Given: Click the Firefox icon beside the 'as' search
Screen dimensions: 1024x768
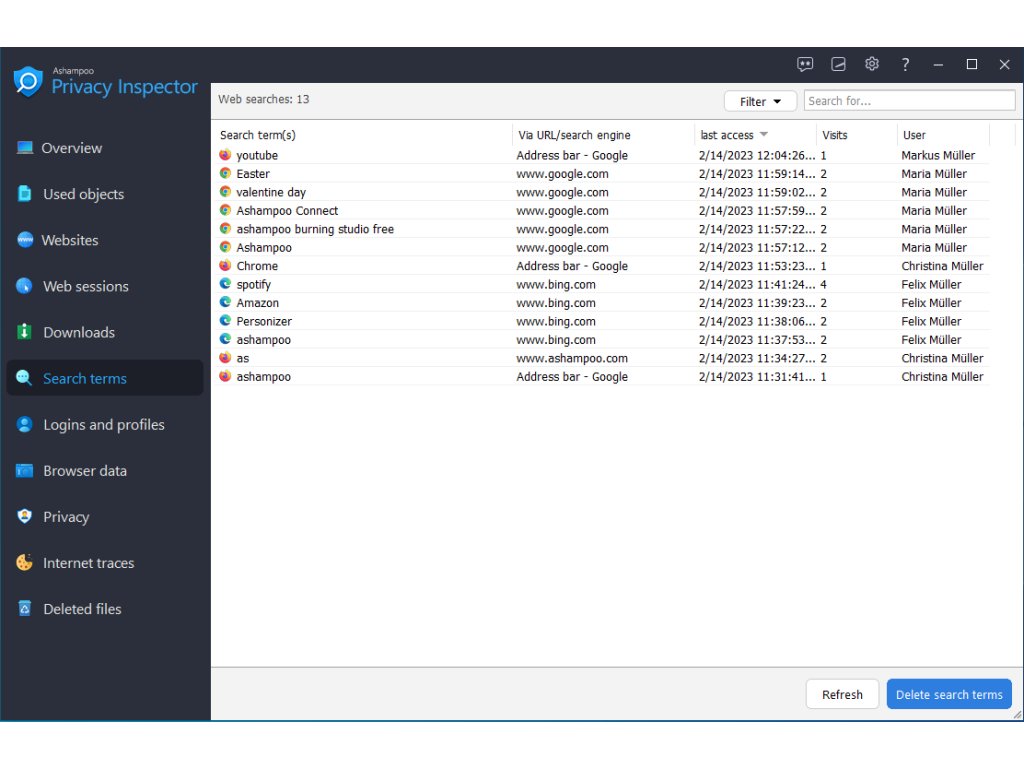Looking at the screenshot, I should click(x=225, y=358).
